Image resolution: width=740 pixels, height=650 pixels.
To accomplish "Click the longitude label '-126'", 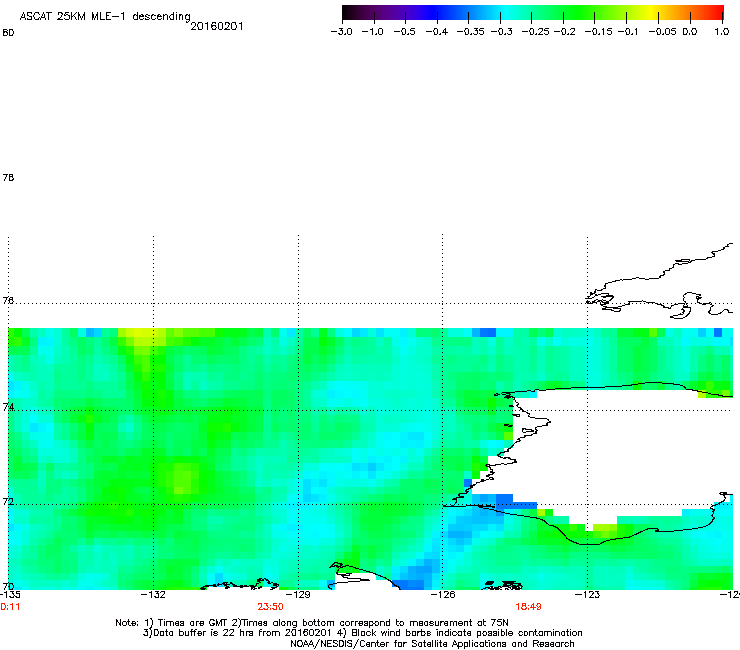I will (x=443, y=595).
